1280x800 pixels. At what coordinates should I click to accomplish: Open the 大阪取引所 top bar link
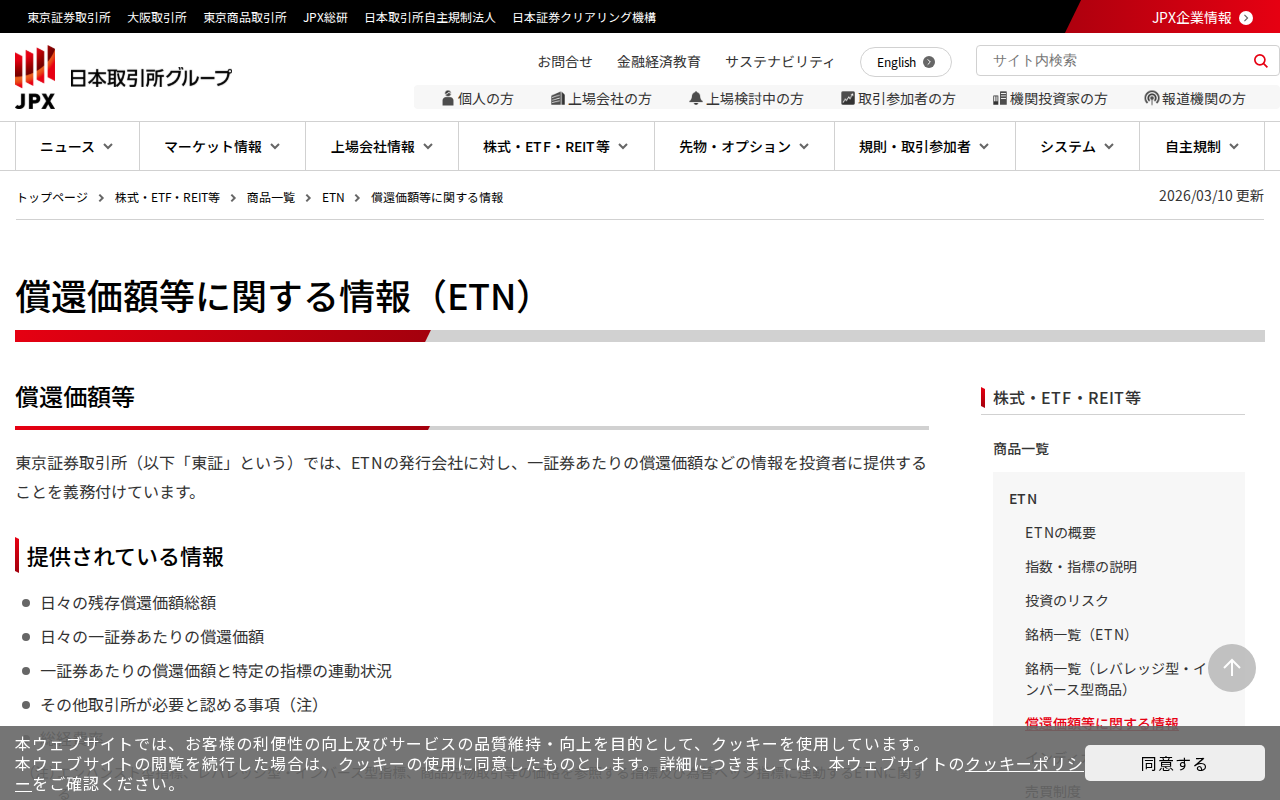coord(157,17)
